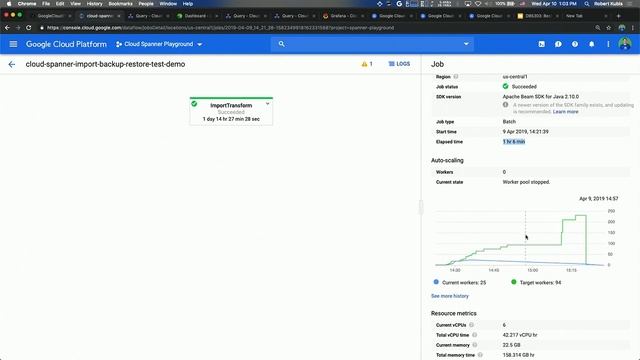Click the zoom magnifier in the address bar
Viewport: 640px width, 360px height.
[x=598, y=28]
